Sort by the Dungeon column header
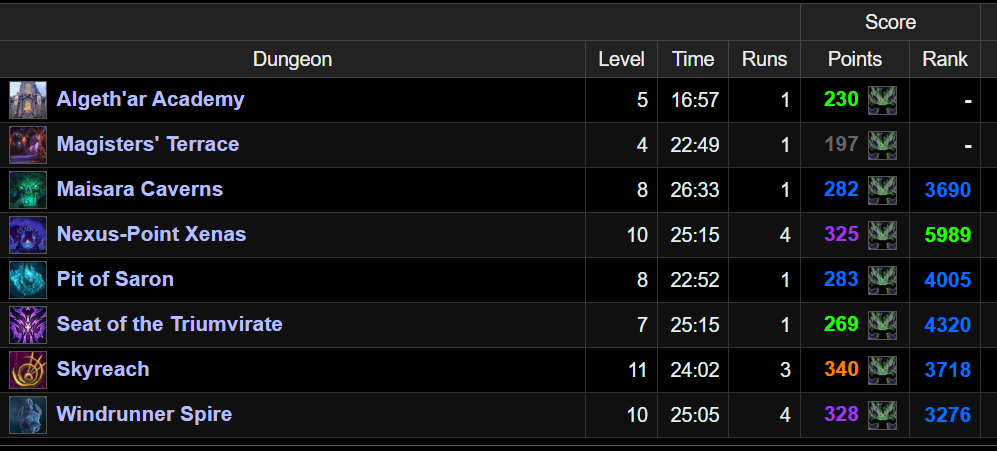 (292, 59)
